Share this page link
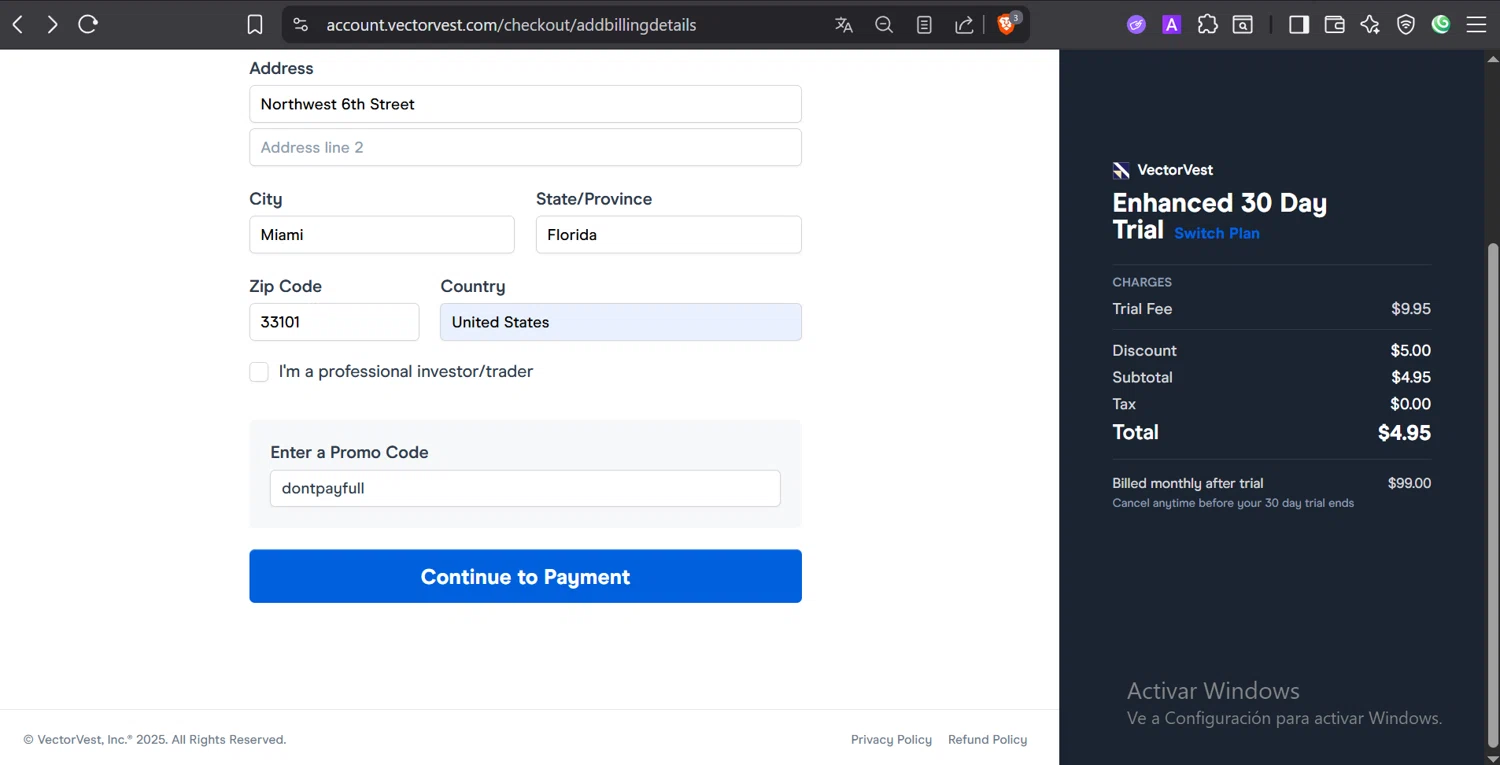This screenshot has height=765, width=1500. (x=964, y=25)
